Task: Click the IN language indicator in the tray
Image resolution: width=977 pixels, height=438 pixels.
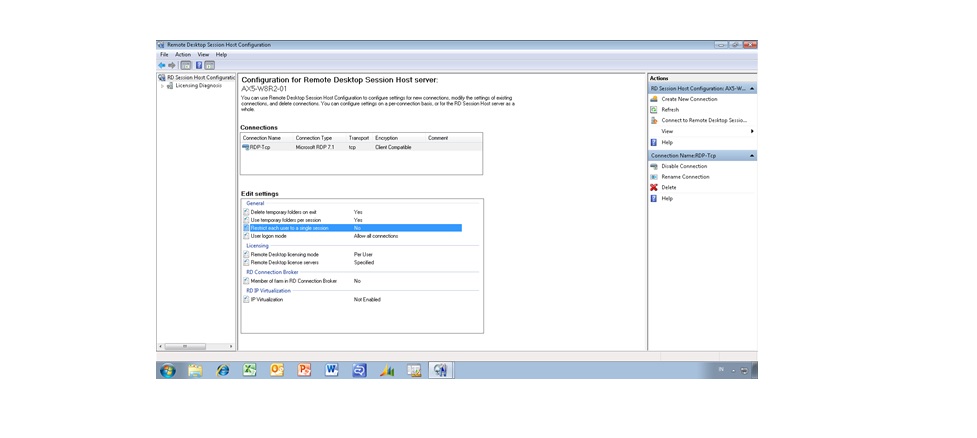Action: [x=721, y=369]
